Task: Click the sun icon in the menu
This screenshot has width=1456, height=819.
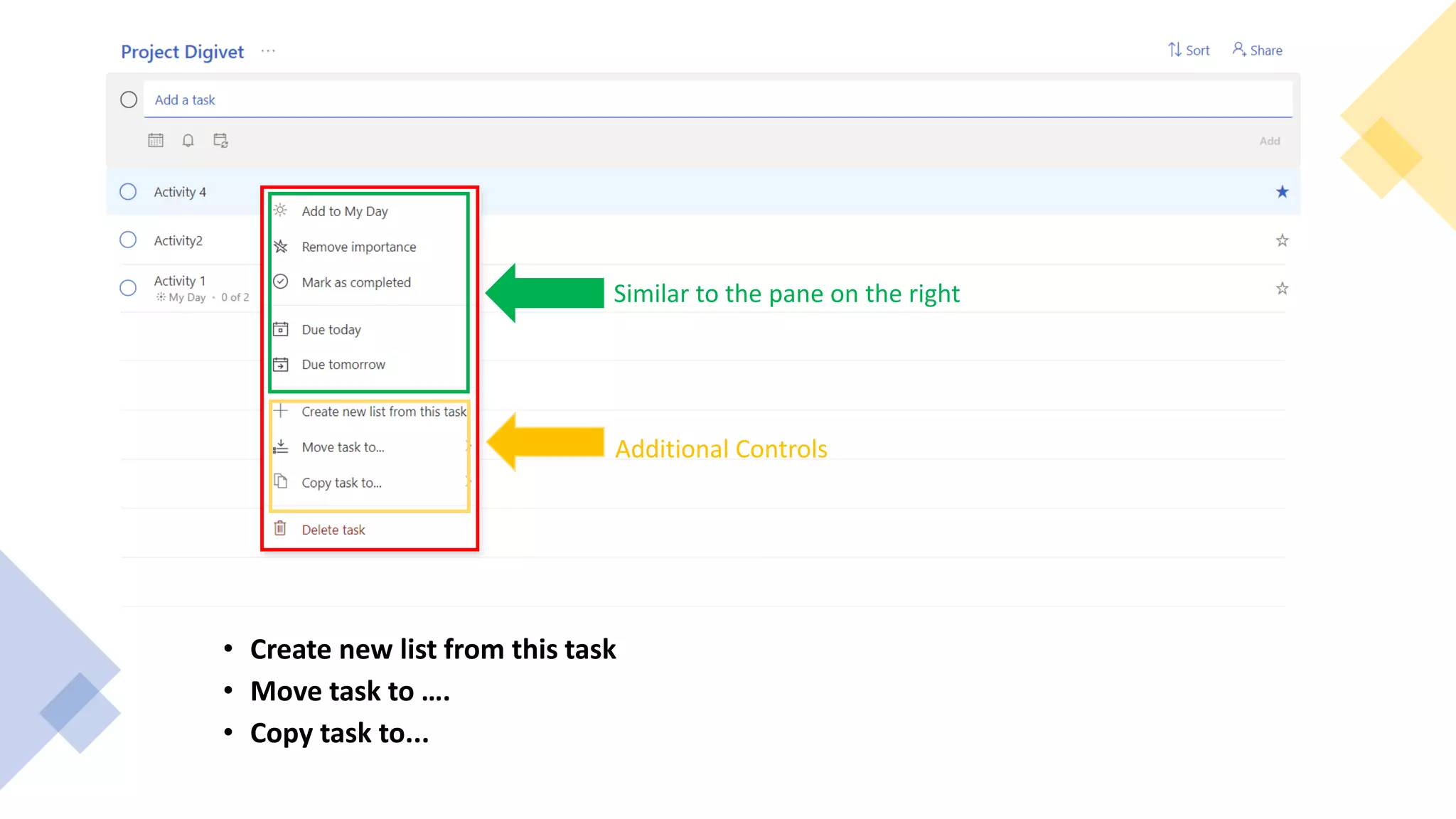Action: 281,210
